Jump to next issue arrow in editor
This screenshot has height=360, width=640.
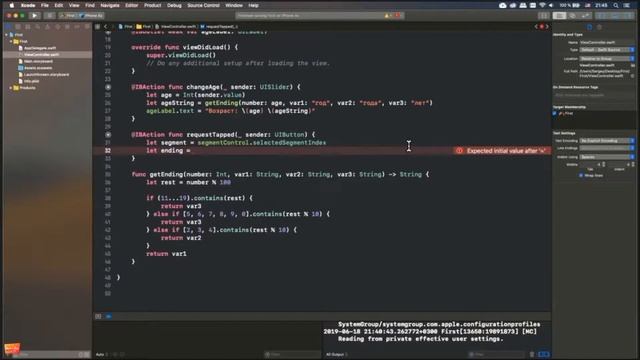[547, 27]
